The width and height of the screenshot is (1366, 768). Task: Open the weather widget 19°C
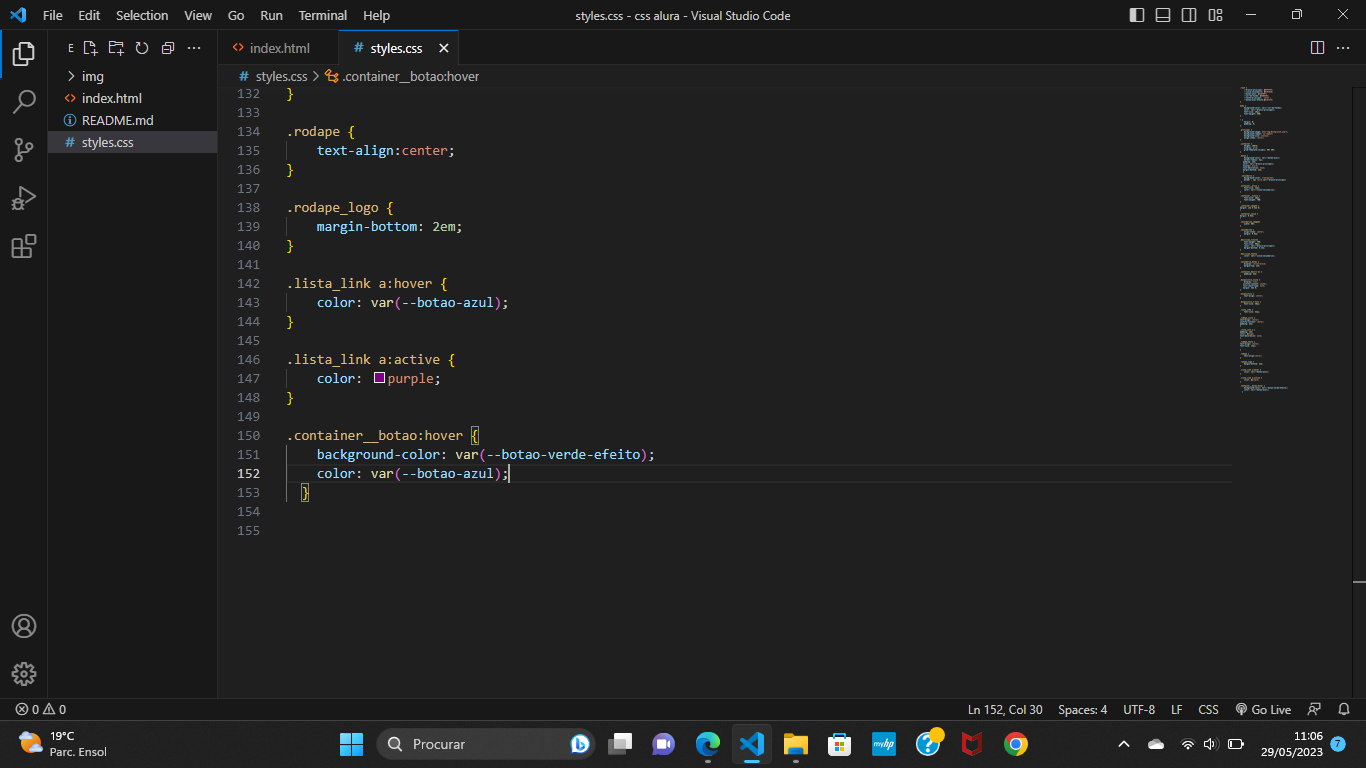[63, 744]
